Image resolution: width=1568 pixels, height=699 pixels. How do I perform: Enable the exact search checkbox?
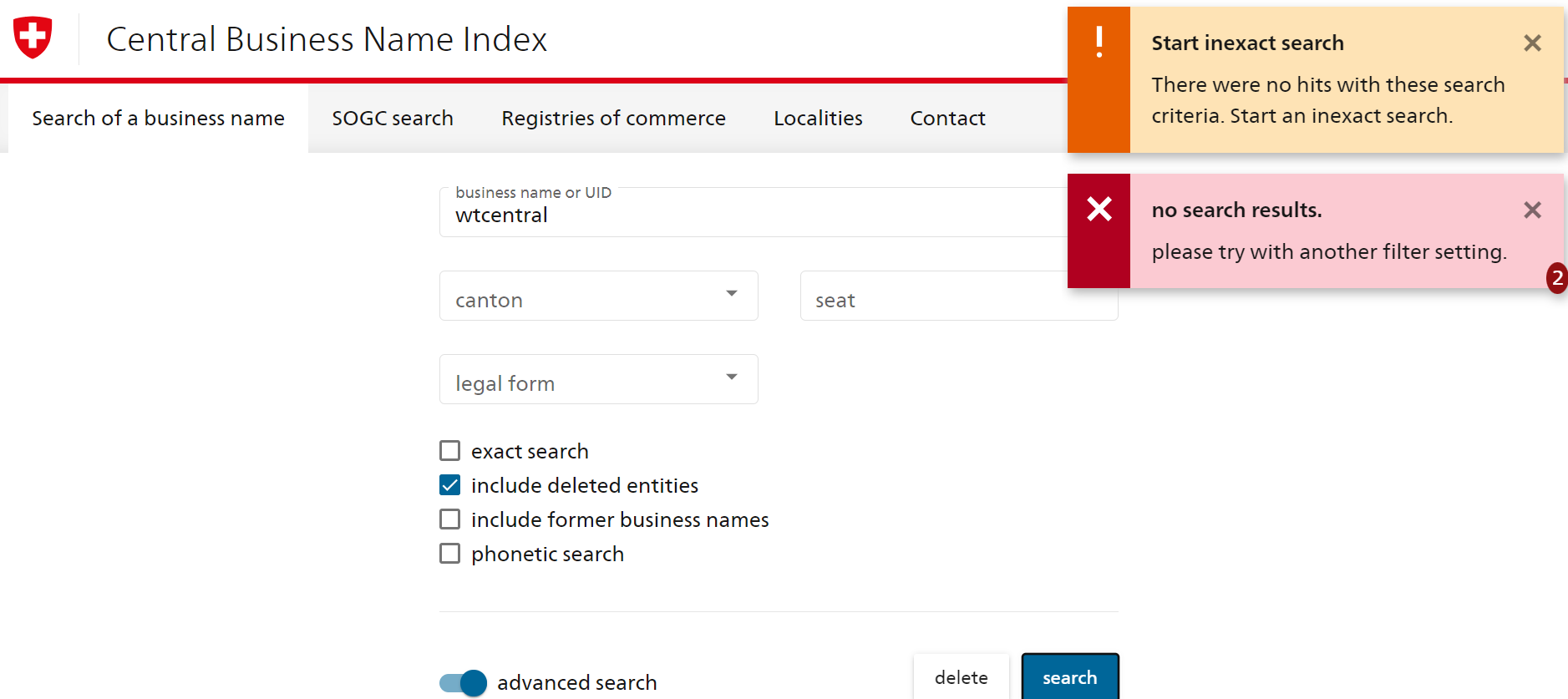[x=450, y=451]
